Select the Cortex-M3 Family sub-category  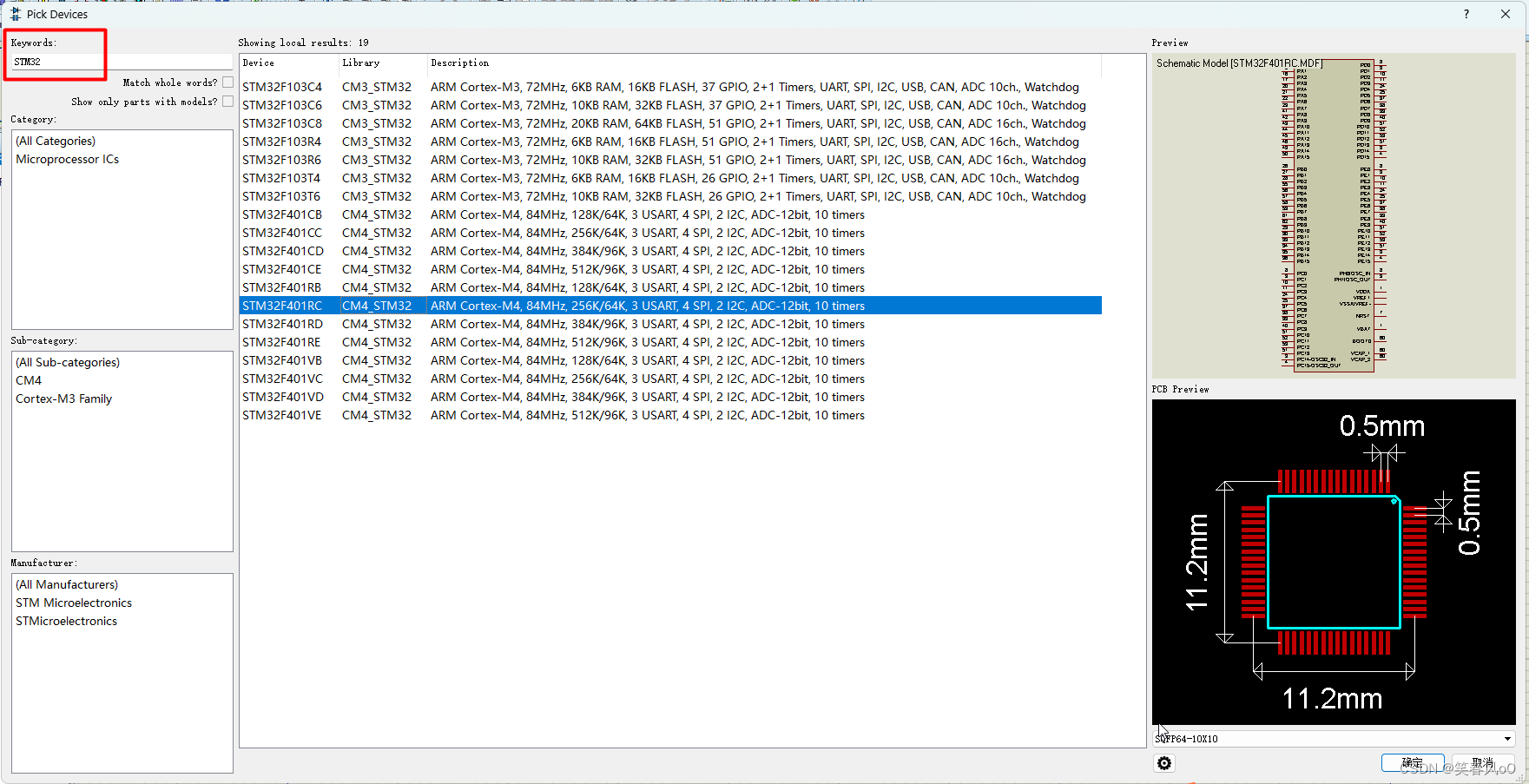coord(63,399)
